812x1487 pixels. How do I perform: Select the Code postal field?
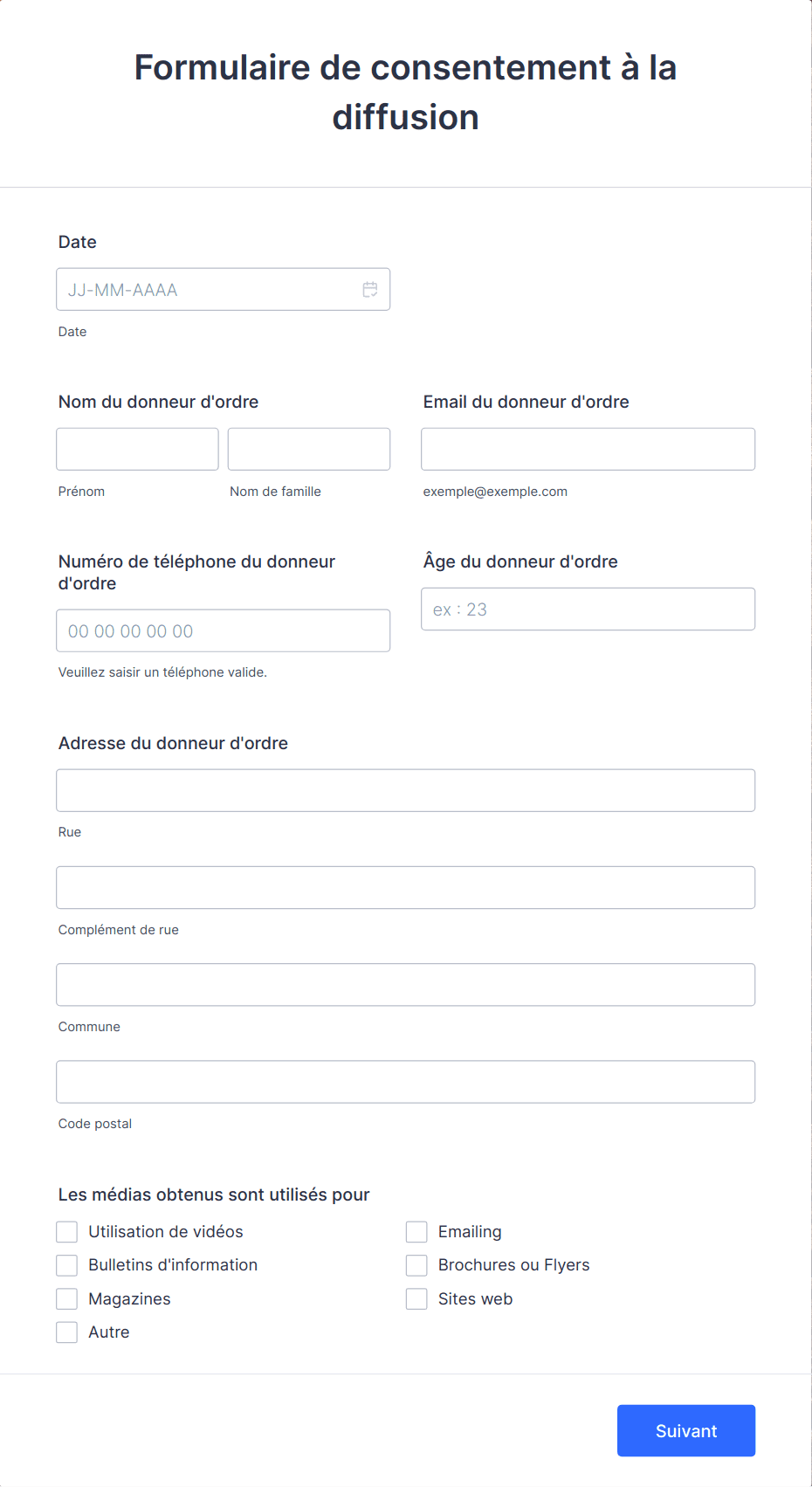[x=406, y=1082]
